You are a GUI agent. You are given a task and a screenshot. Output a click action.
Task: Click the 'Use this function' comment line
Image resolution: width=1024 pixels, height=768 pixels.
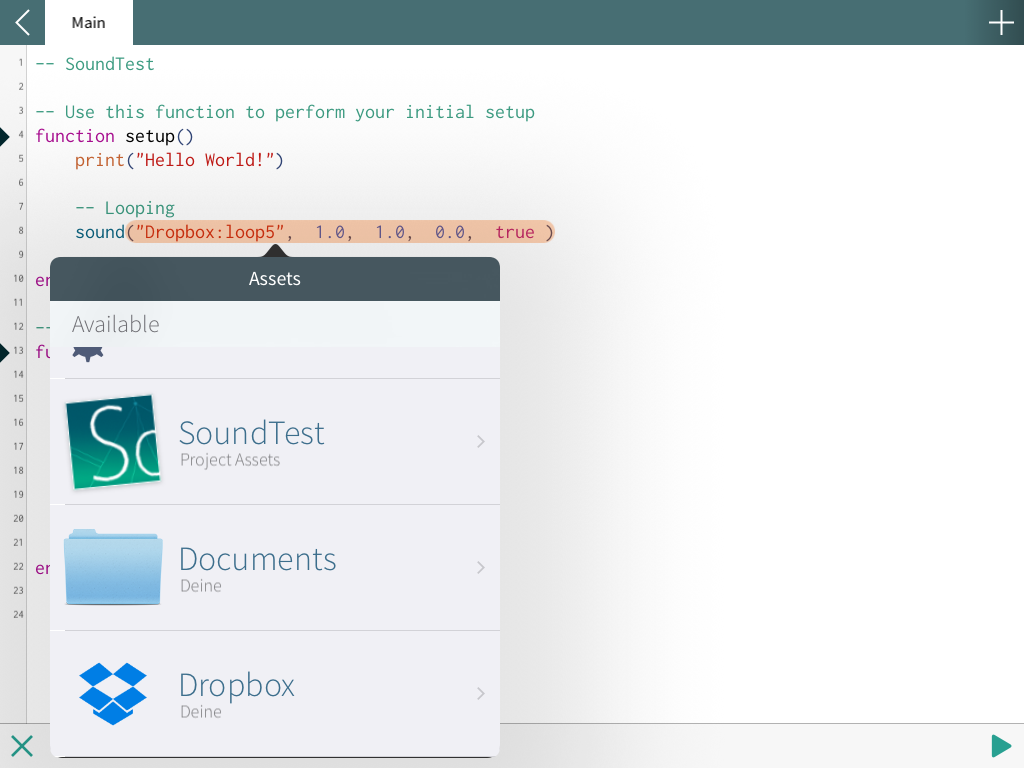(x=285, y=112)
